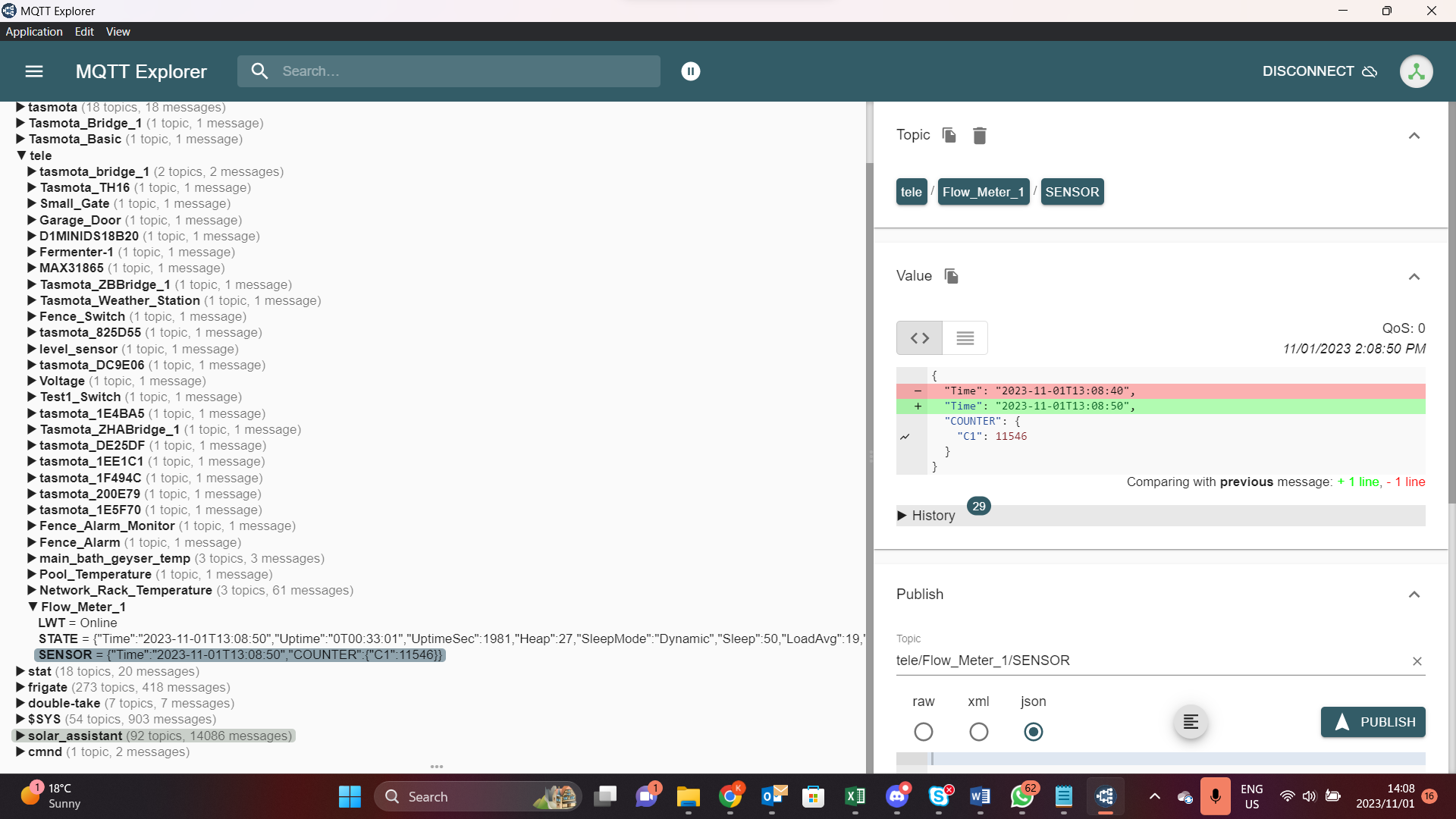
Task: Switch value display to raw text view
Action: [x=964, y=337]
